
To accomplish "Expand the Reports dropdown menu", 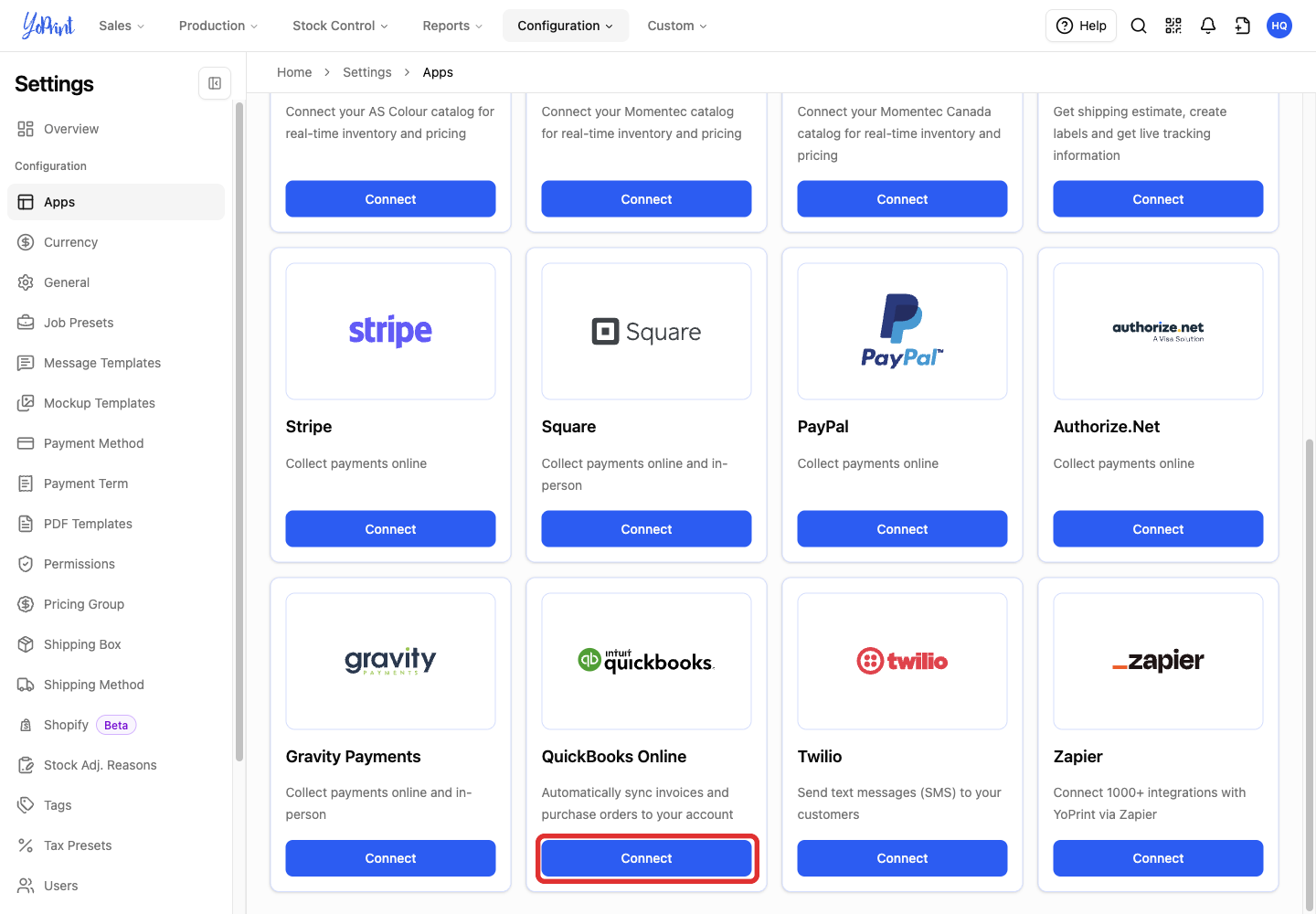I will coord(452,26).
